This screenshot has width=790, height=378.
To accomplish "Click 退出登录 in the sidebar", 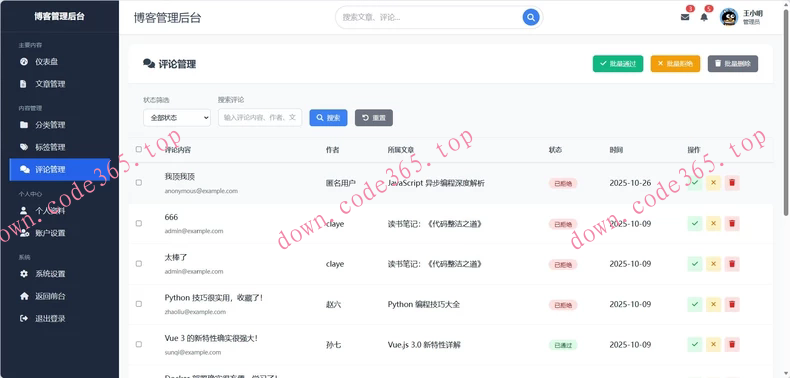I will tap(59, 319).
